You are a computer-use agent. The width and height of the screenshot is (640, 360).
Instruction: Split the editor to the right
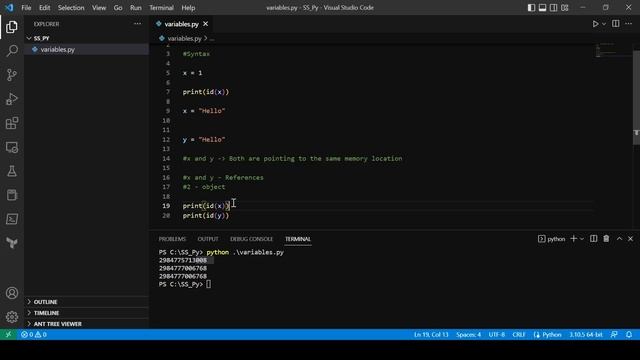tap(616, 24)
